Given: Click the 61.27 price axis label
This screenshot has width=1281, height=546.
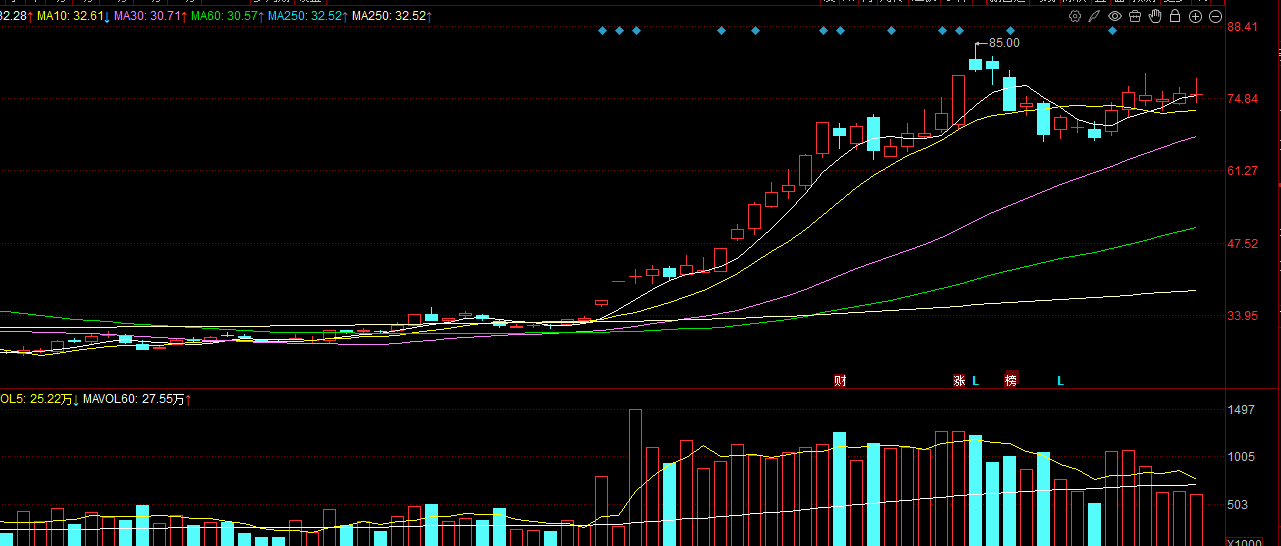Looking at the screenshot, I should [1242, 171].
